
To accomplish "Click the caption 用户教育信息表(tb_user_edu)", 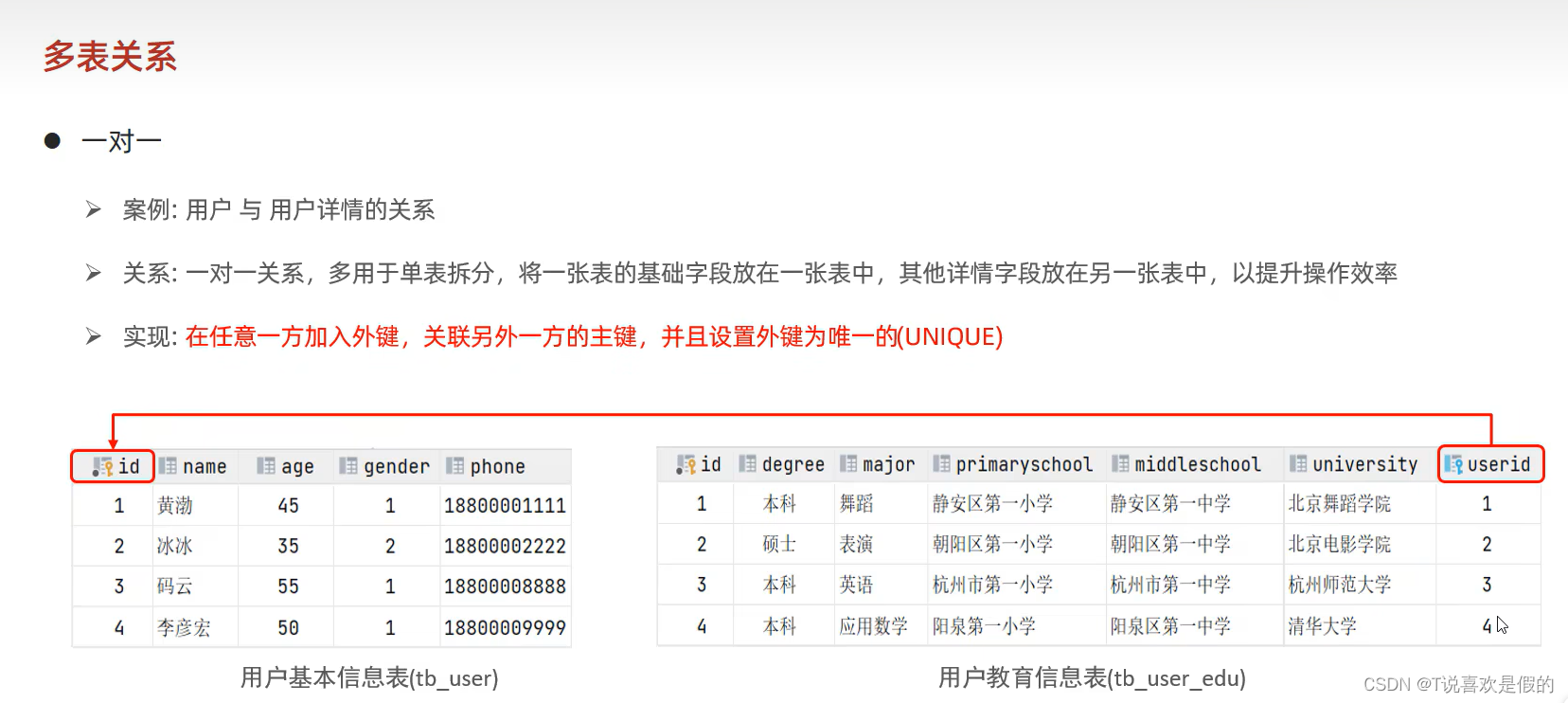I will click(1092, 677).
